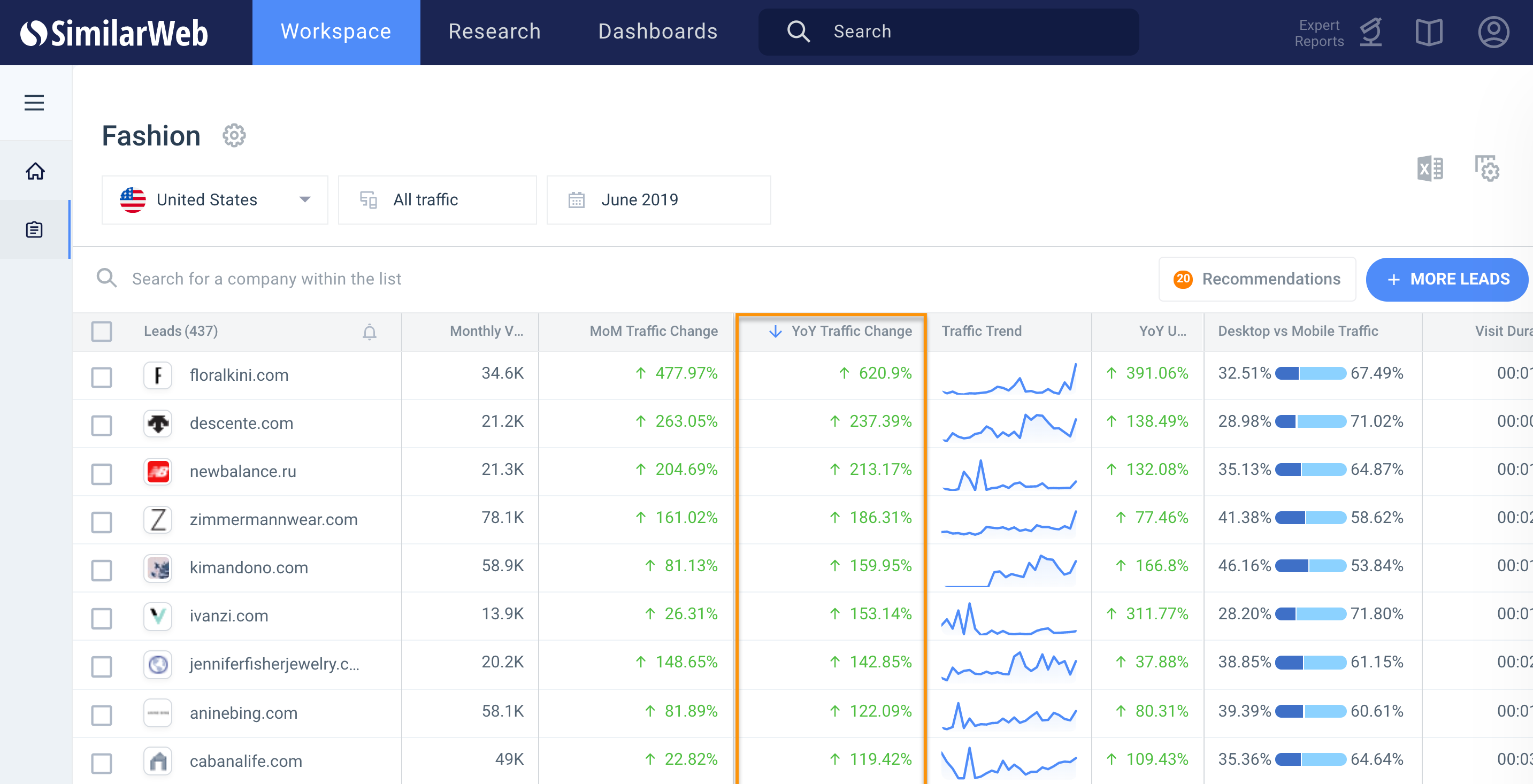This screenshot has width=1533, height=784.
Task: Export the list to Excel
Action: pyautogui.click(x=1429, y=169)
